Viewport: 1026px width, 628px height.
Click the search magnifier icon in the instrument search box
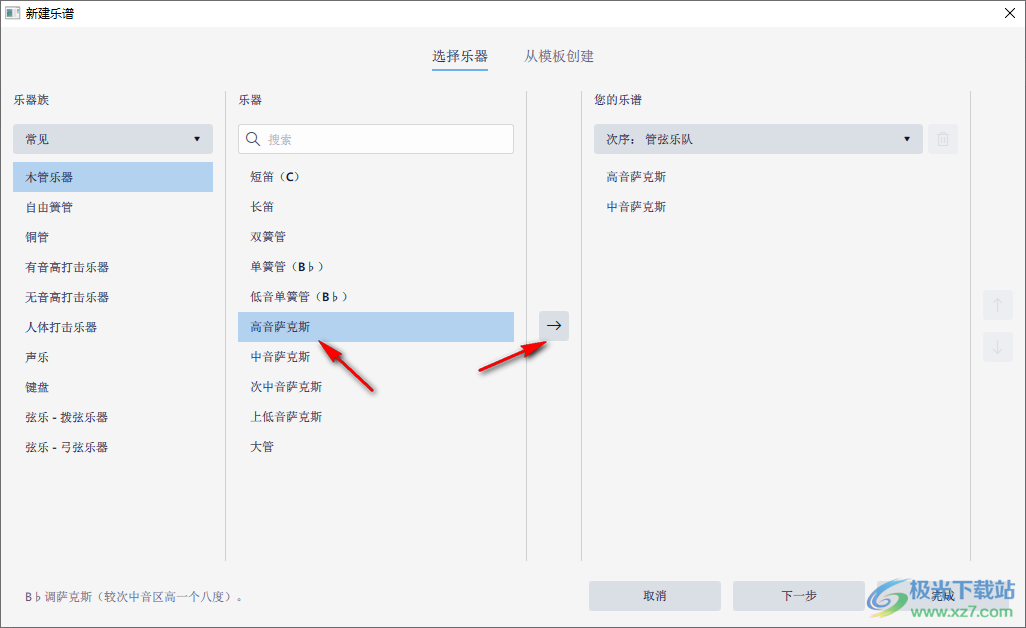point(251,139)
